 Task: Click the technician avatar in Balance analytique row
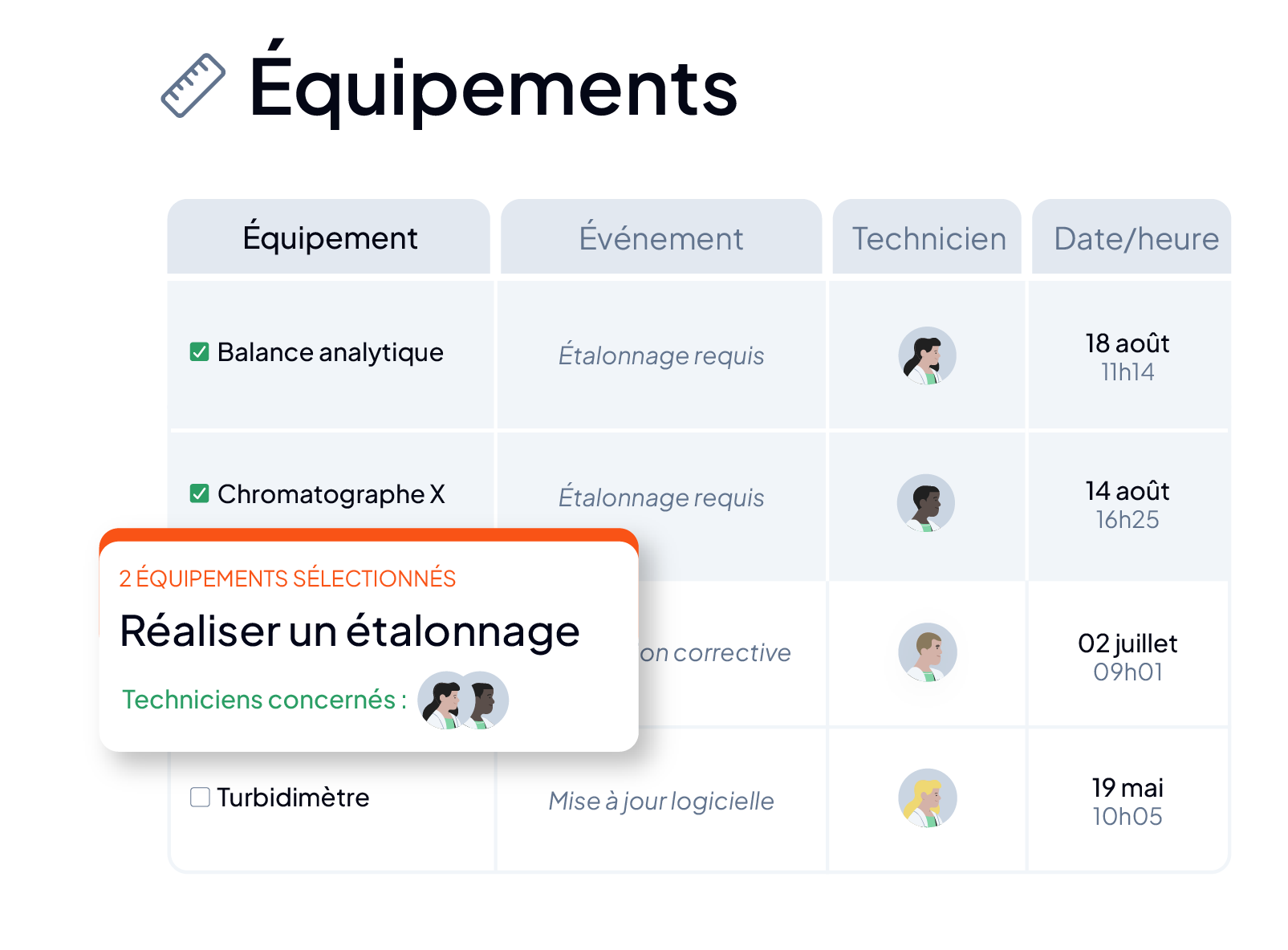927,355
